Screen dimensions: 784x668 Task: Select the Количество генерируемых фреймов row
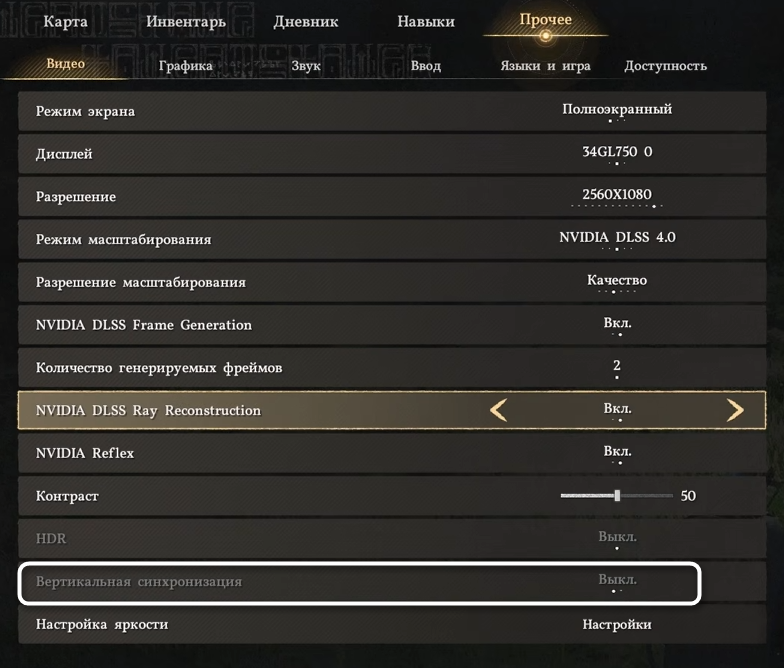click(x=392, y=368)
